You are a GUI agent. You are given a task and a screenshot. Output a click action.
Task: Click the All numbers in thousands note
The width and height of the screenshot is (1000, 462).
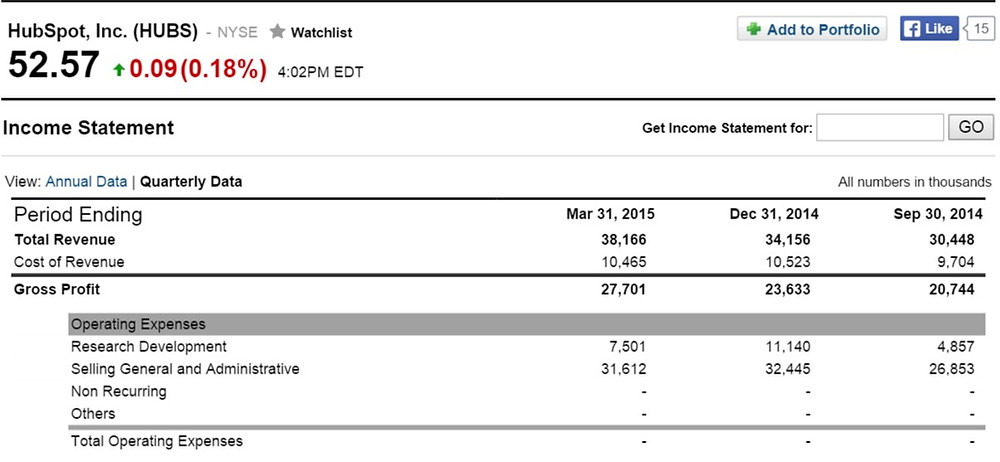point(915,183)
